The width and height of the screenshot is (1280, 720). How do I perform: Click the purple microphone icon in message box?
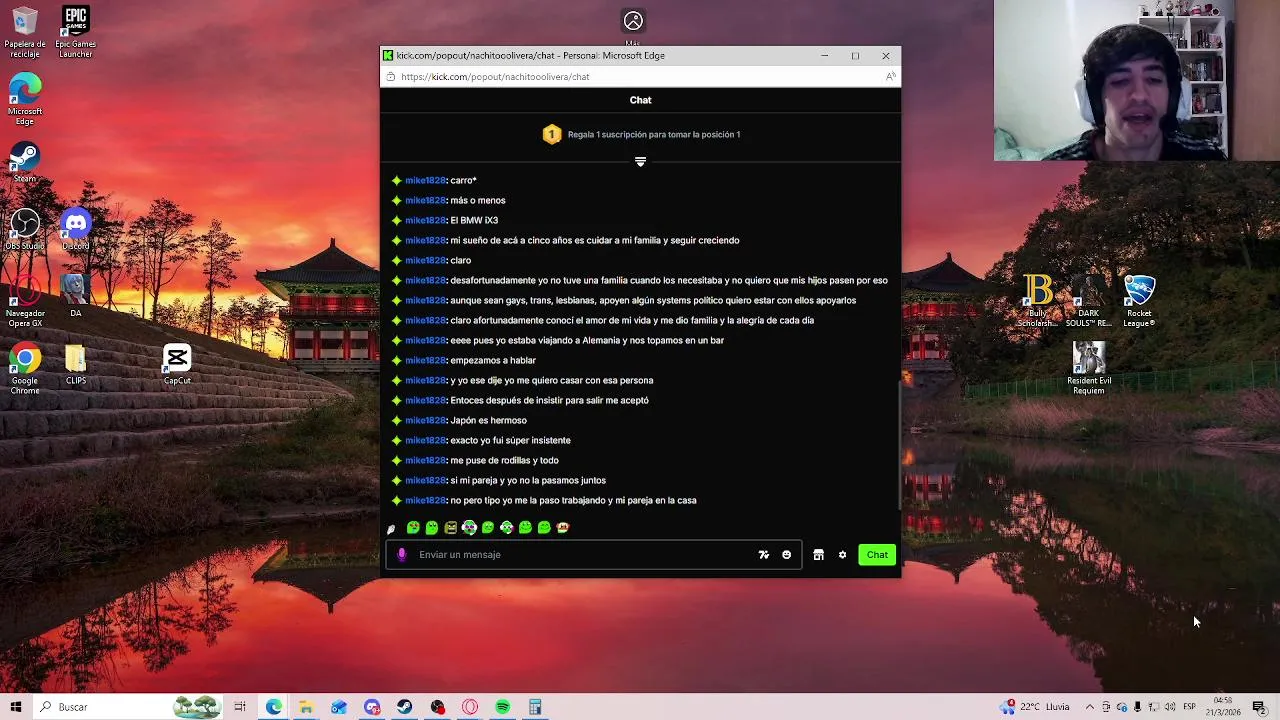point(402,555)
